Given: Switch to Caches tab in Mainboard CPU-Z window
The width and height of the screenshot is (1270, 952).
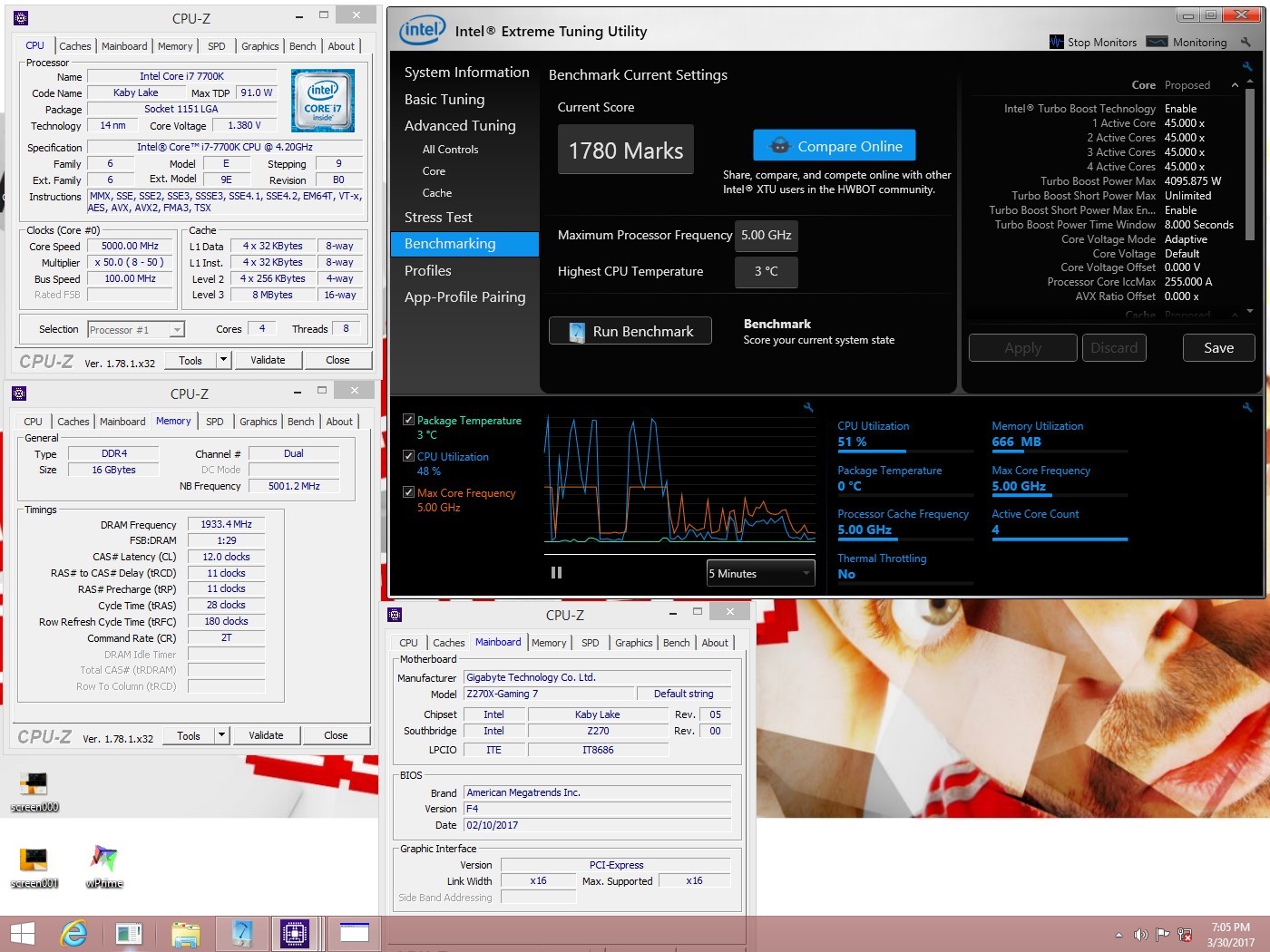Looking at the screenshot, I should pos(448,643).
